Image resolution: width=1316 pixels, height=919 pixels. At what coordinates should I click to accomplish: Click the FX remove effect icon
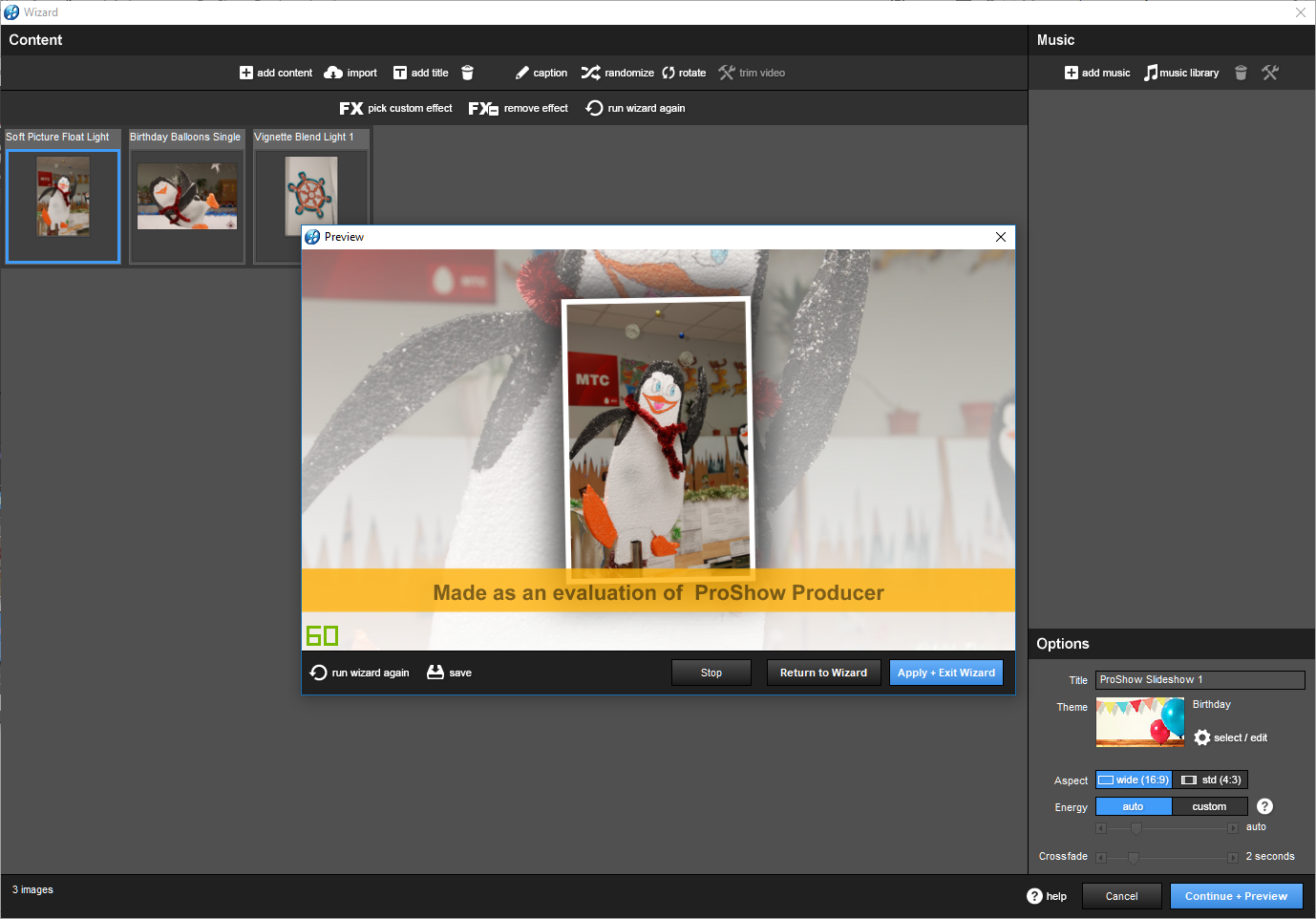point(483,108)
